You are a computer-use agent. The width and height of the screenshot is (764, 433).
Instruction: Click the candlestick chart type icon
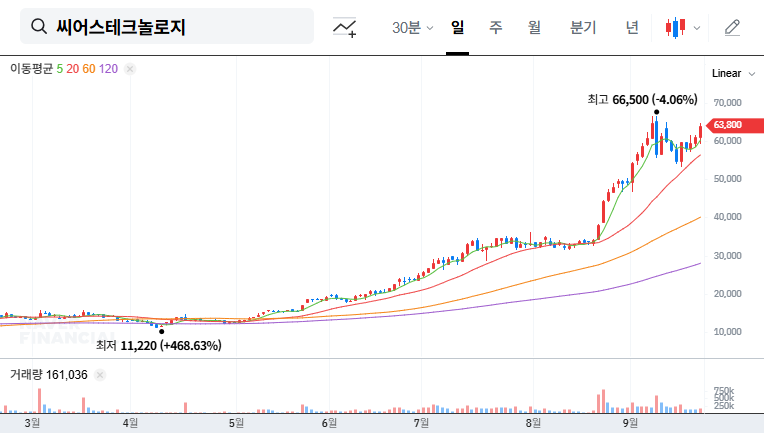675,28
